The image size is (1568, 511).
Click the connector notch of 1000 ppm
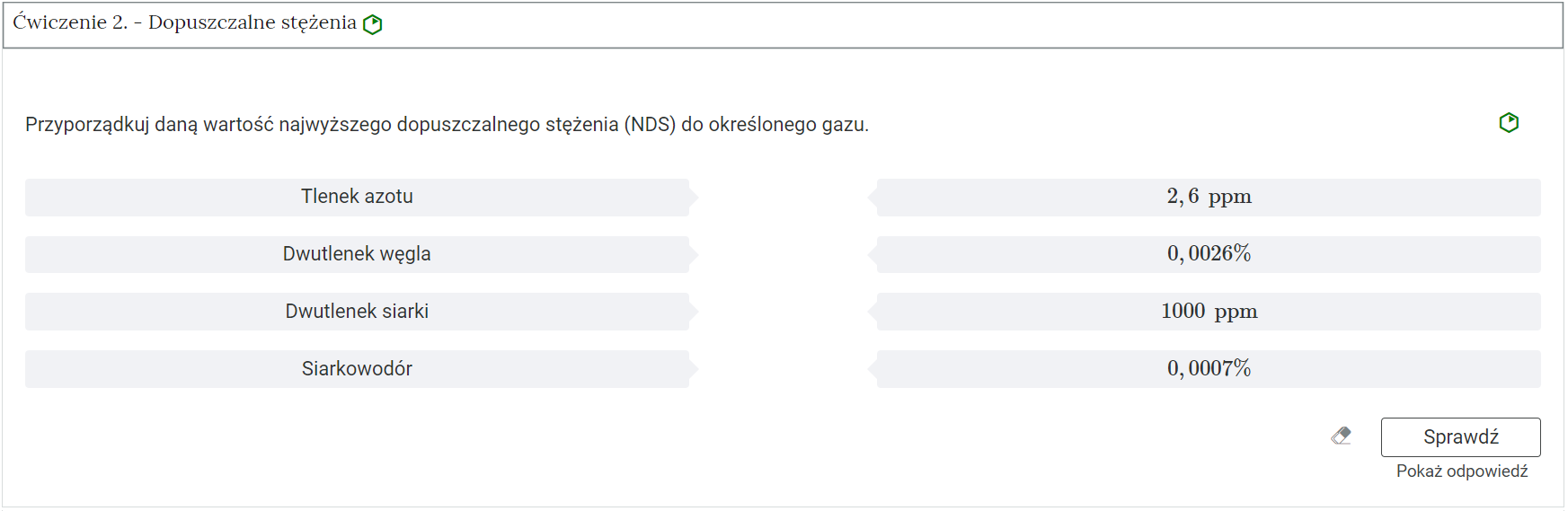click(x=873, y=312)
